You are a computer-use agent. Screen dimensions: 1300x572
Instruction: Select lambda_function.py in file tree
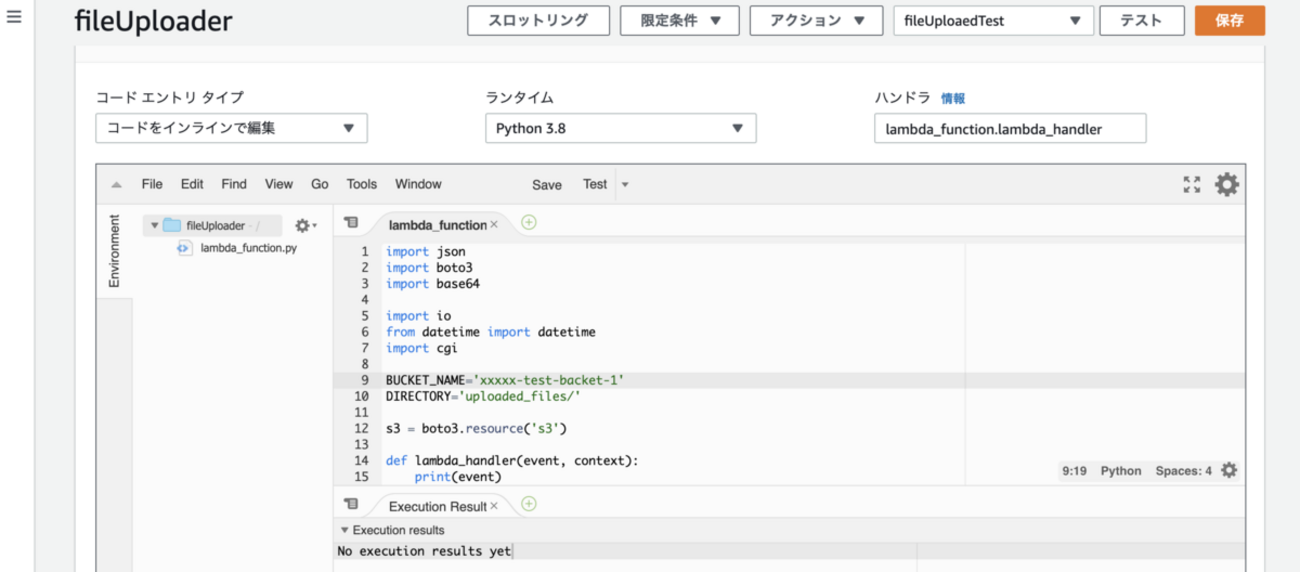click(x=248, y=247)
